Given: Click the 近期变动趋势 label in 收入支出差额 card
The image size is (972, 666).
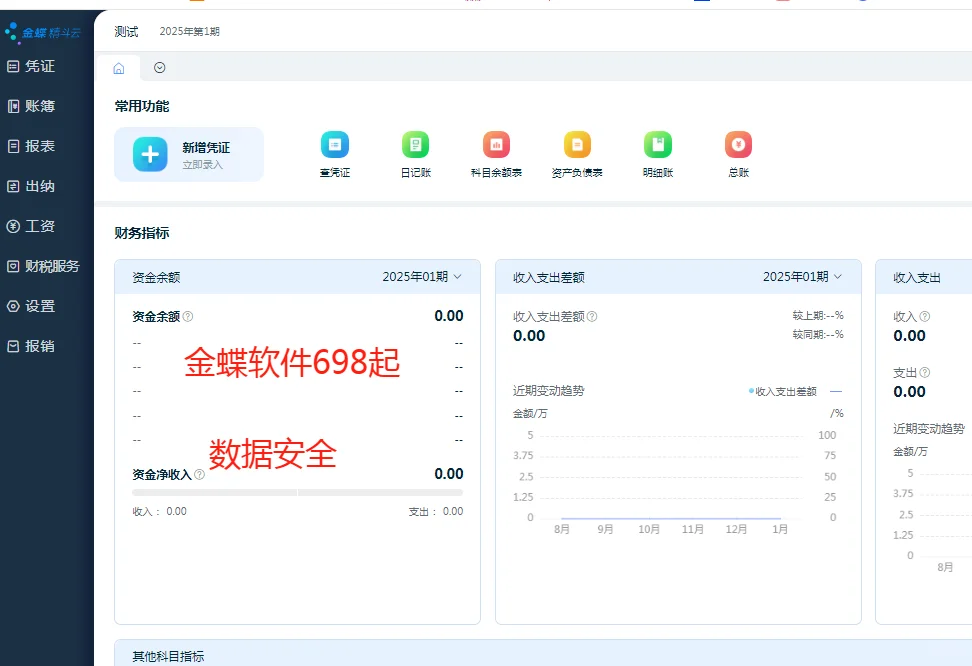Looking at the screenshot, I should pos(549,391).
